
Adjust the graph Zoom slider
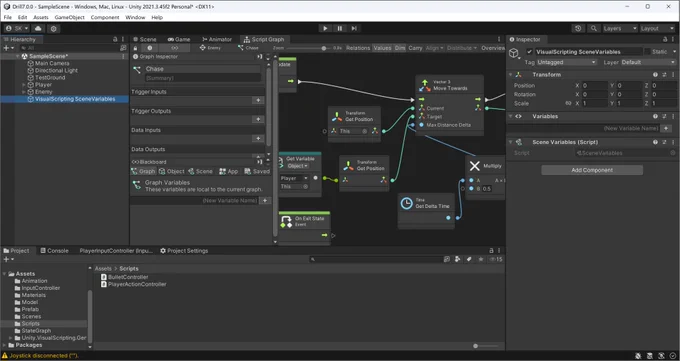pos(324,48)
